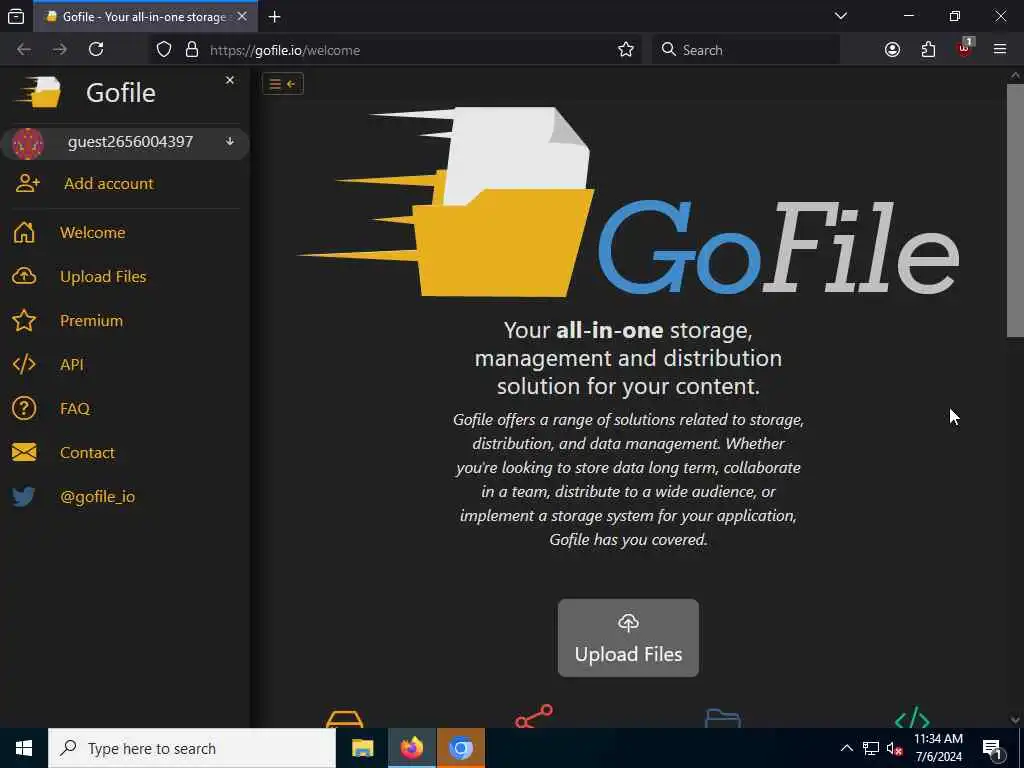This screenshot has height=768, width=1024.
Task: Go to the Welcome menu item
Action: click(x=93, y=232)
